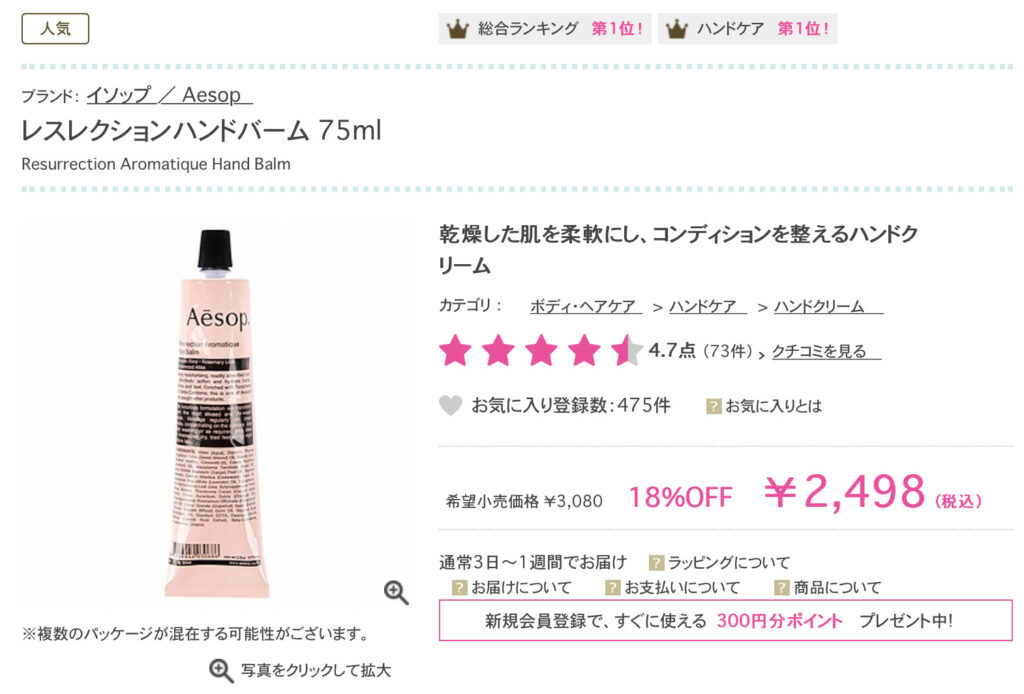Click the お気に入り登録数:475件 text
The width and height of the screenshot is (1024, 694).
571,405
